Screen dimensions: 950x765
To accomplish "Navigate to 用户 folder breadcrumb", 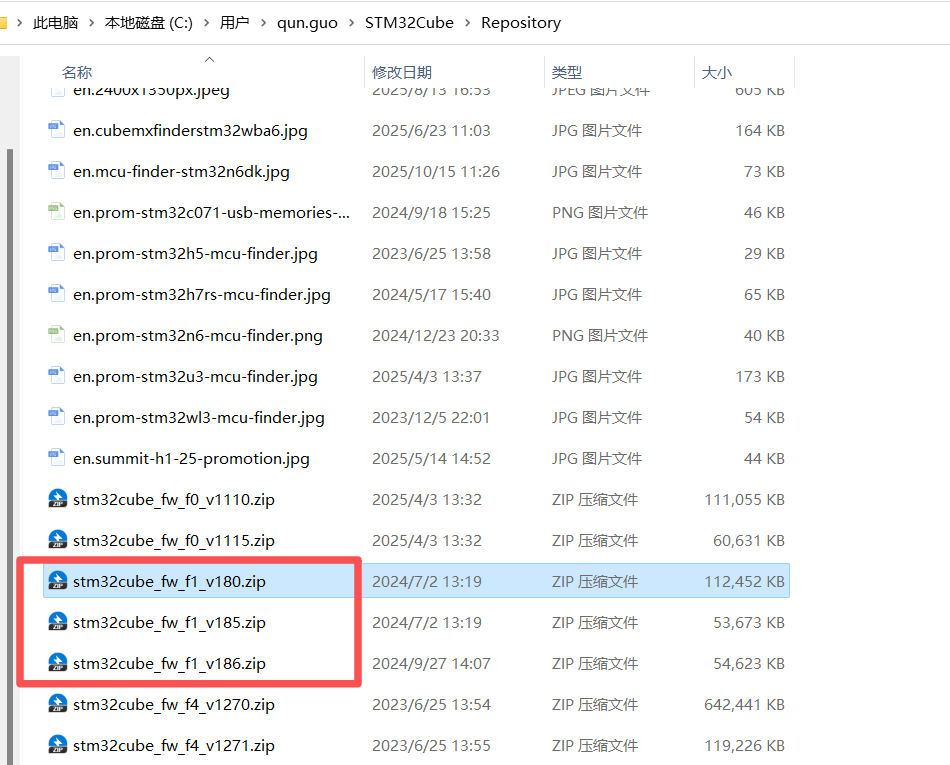I will click(x=234, y=23).
